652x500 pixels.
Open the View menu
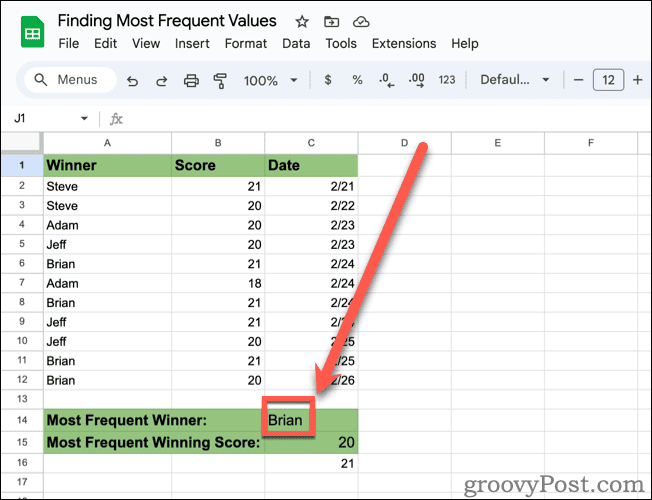(x=146, y=43)
